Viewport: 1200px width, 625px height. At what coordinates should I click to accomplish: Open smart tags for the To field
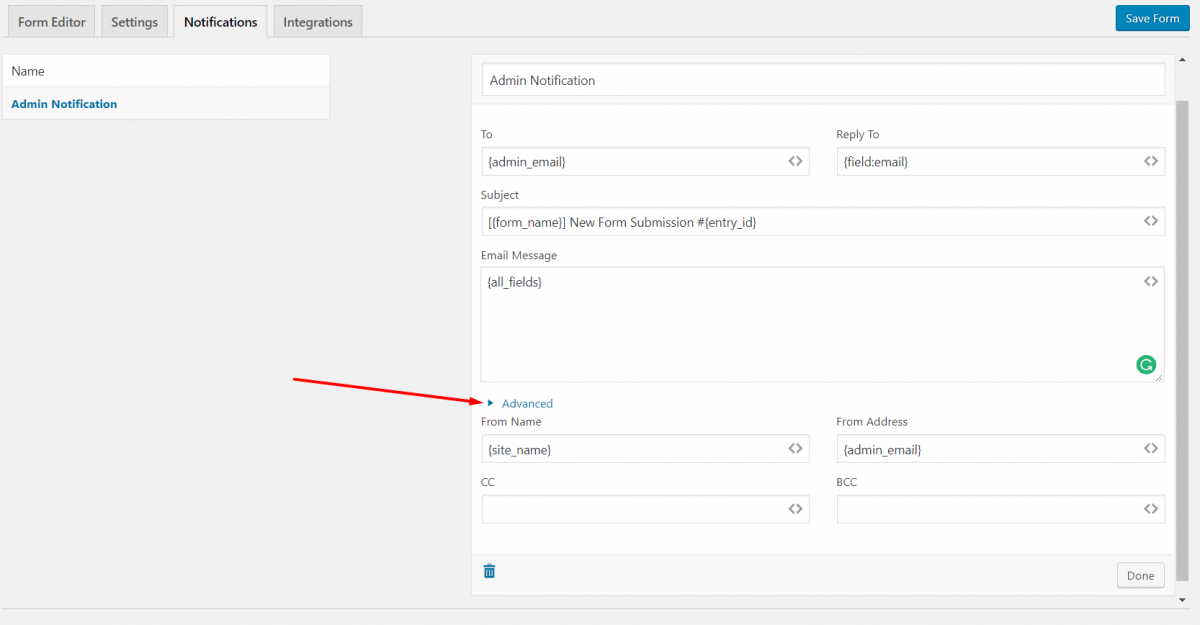click(796, 161)
